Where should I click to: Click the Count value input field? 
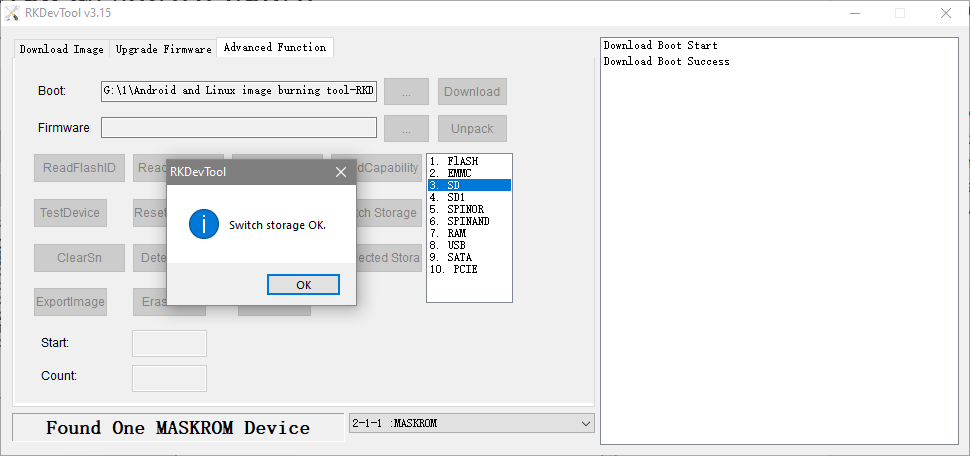[169, 378]
